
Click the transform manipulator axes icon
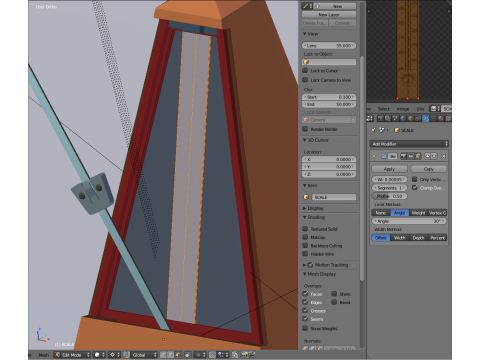coord(126,355)
